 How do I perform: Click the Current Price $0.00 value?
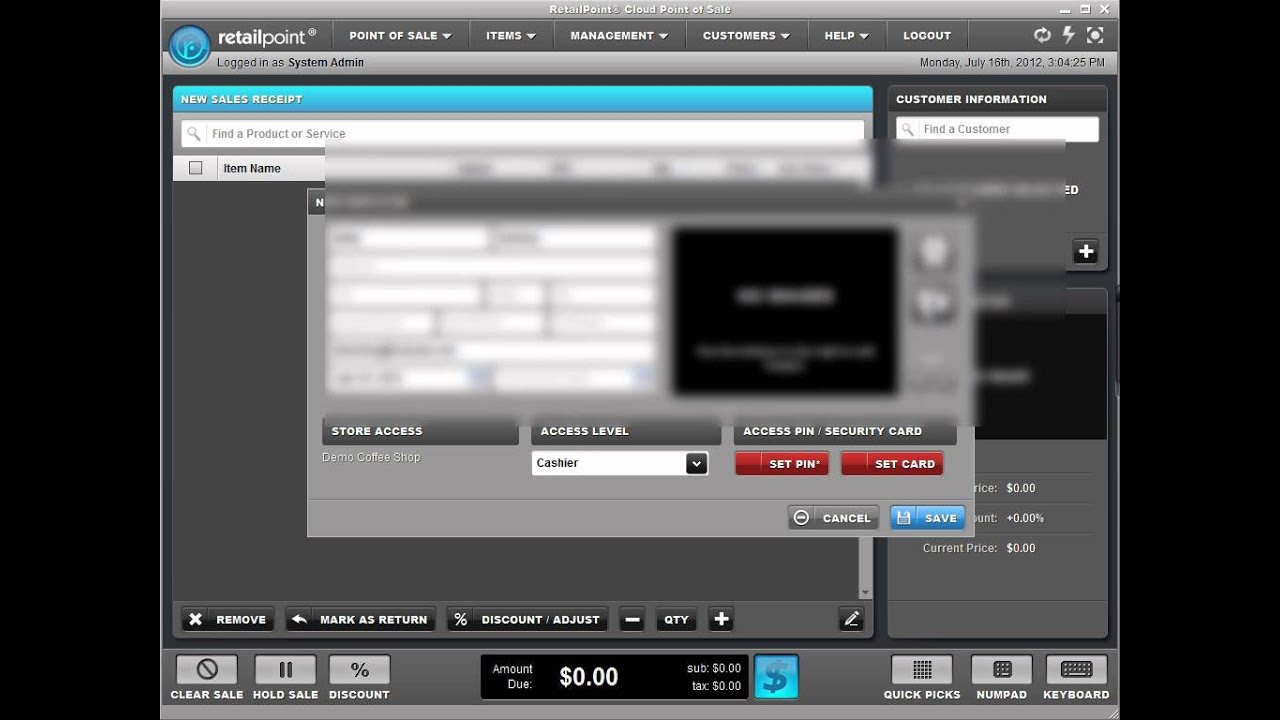(1021, 548)
